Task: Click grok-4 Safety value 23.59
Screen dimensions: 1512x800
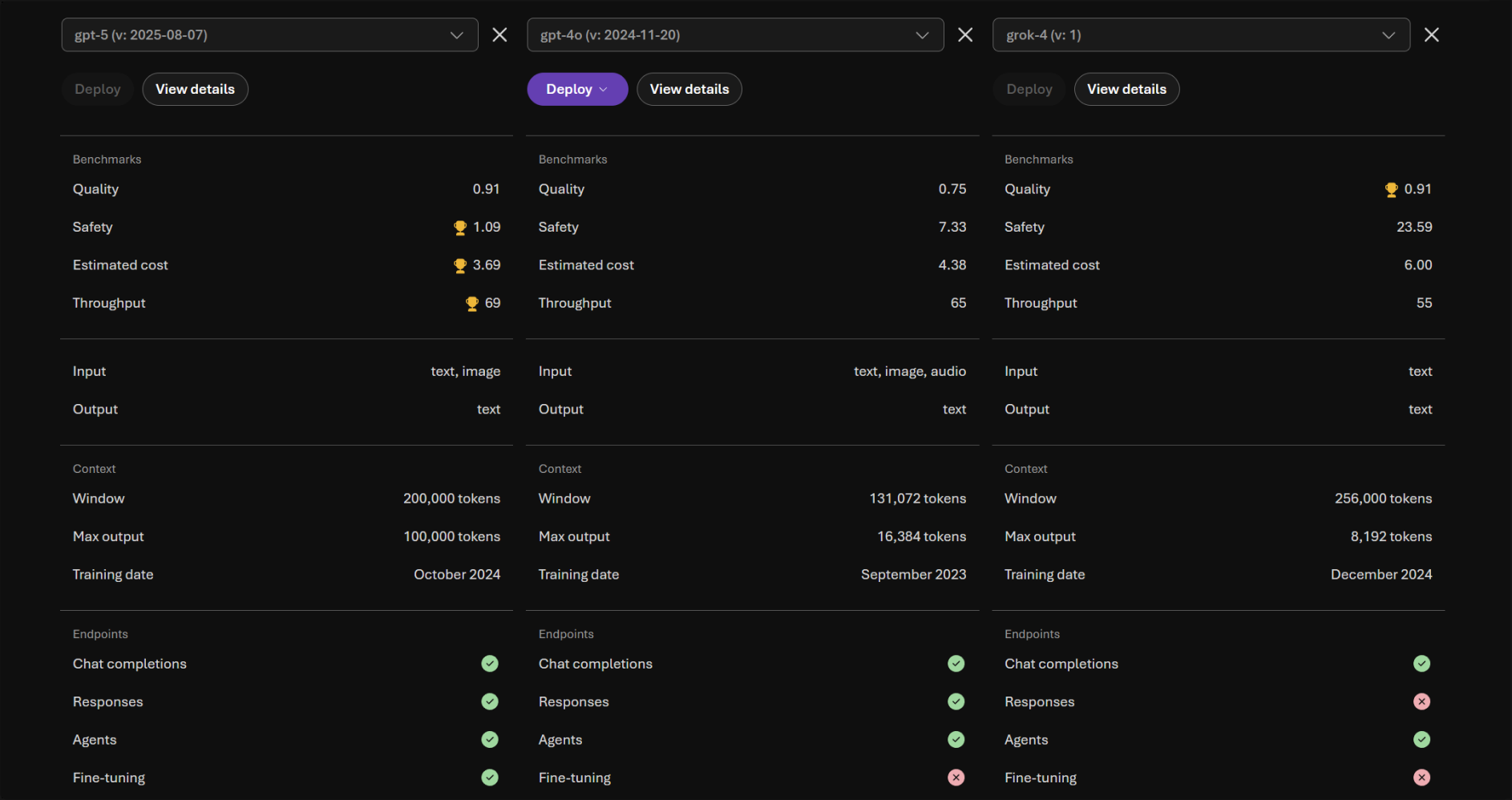Action: coord(1414,227)
